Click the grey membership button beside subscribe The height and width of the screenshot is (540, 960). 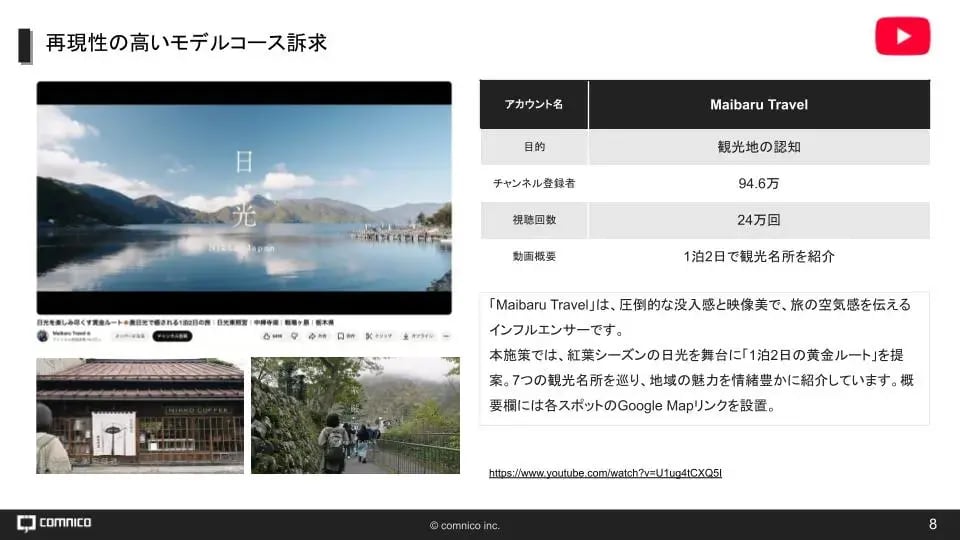coord(130,336)
